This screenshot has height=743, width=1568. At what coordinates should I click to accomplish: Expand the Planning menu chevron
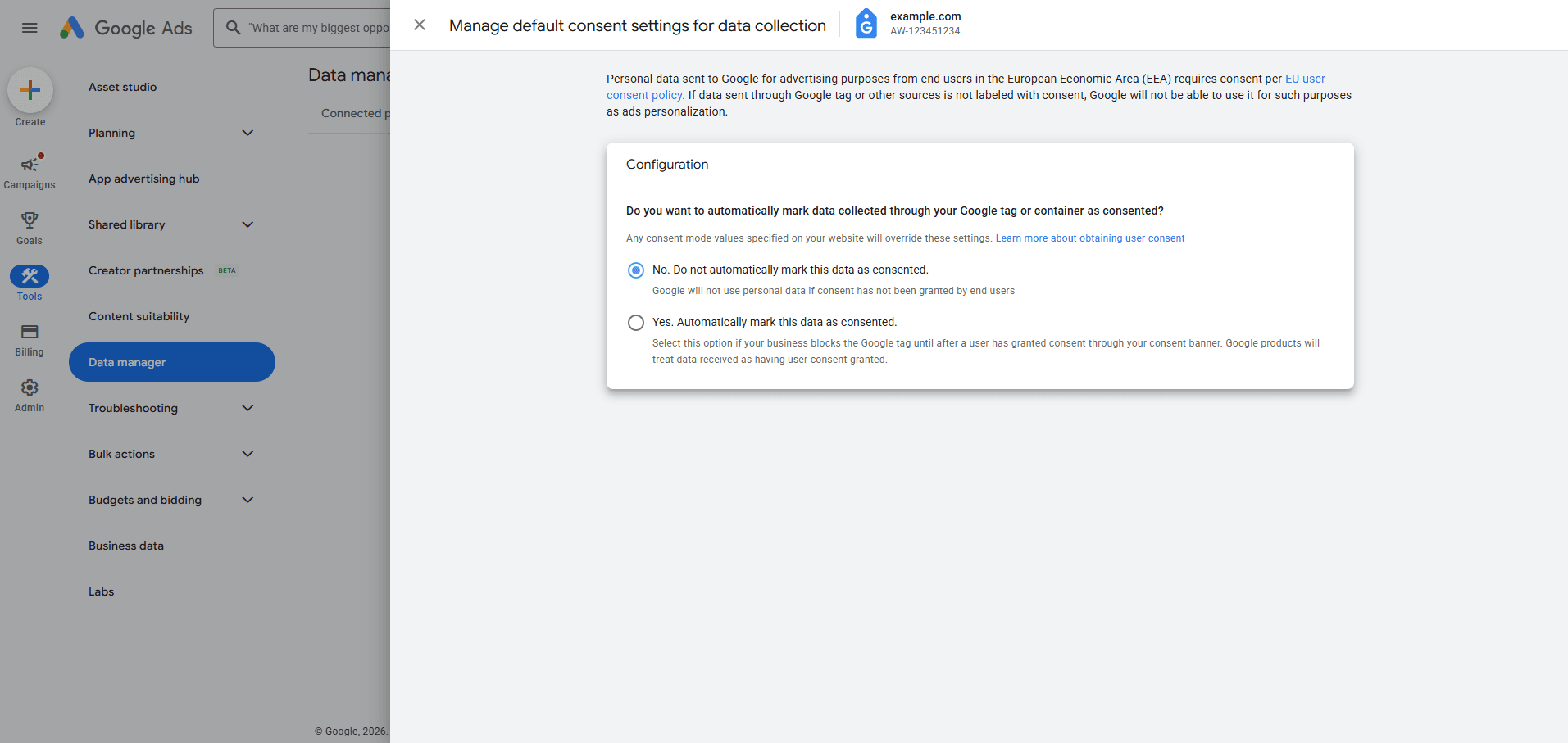pos(248,133)
